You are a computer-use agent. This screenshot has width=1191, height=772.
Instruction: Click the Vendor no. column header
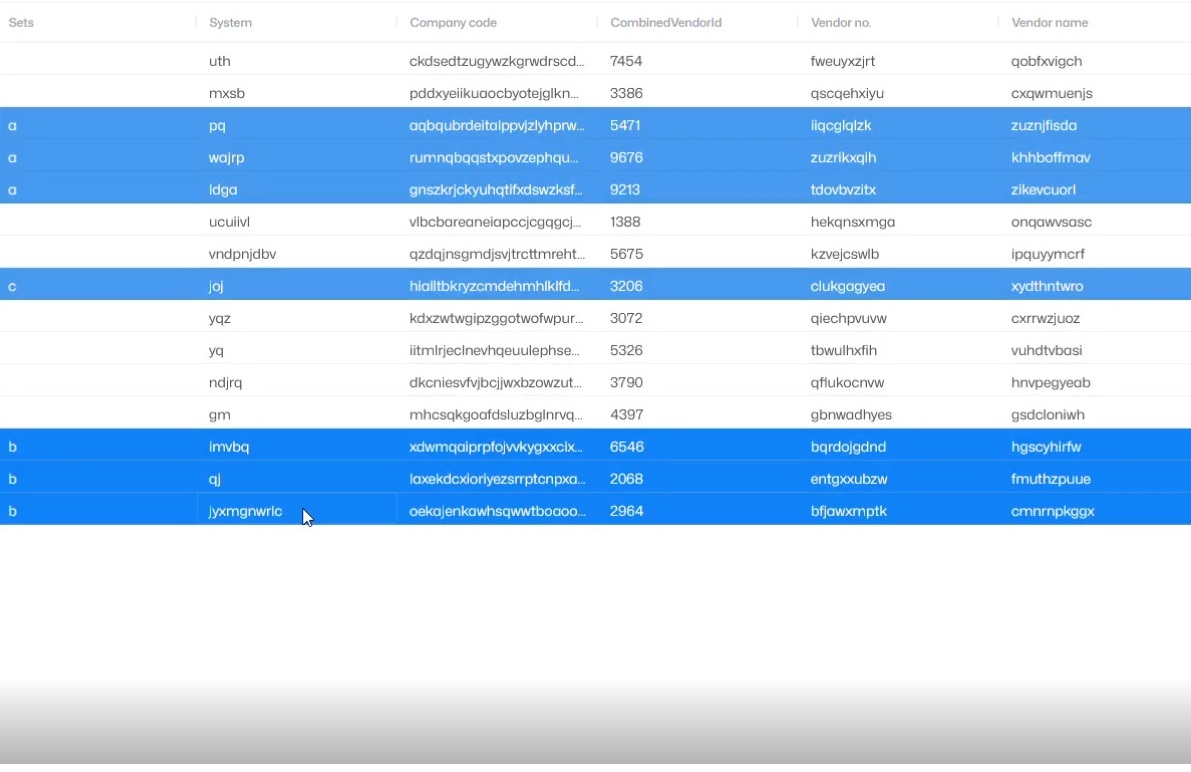[x=842, y=22]
